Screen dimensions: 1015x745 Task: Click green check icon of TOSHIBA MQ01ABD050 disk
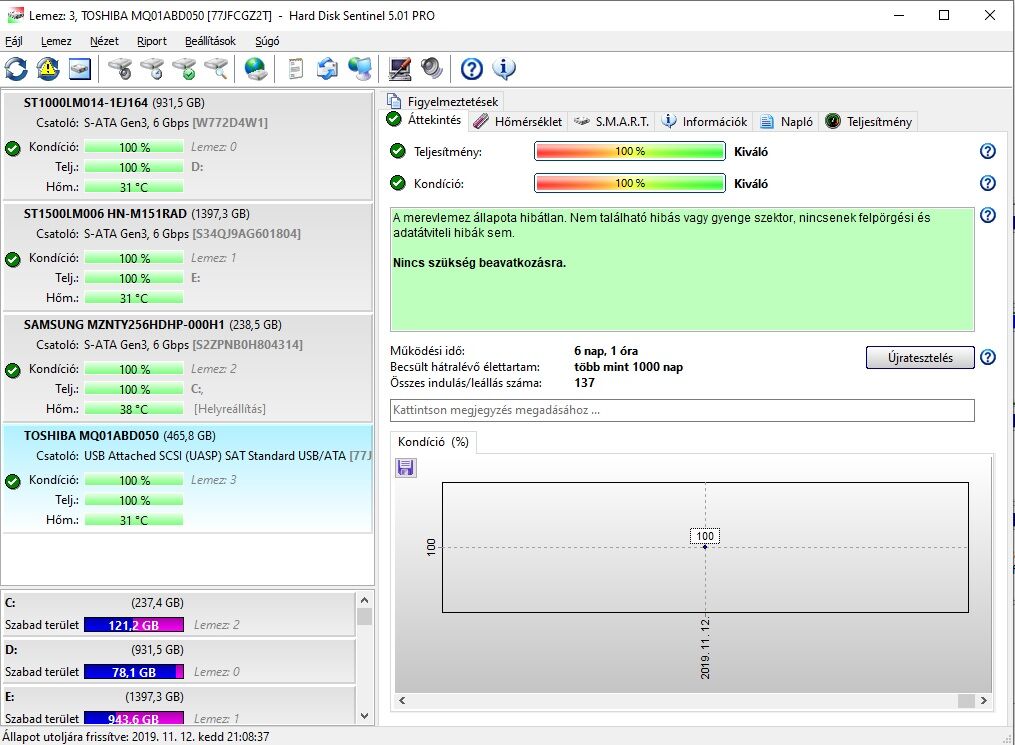tap(13, 481)
